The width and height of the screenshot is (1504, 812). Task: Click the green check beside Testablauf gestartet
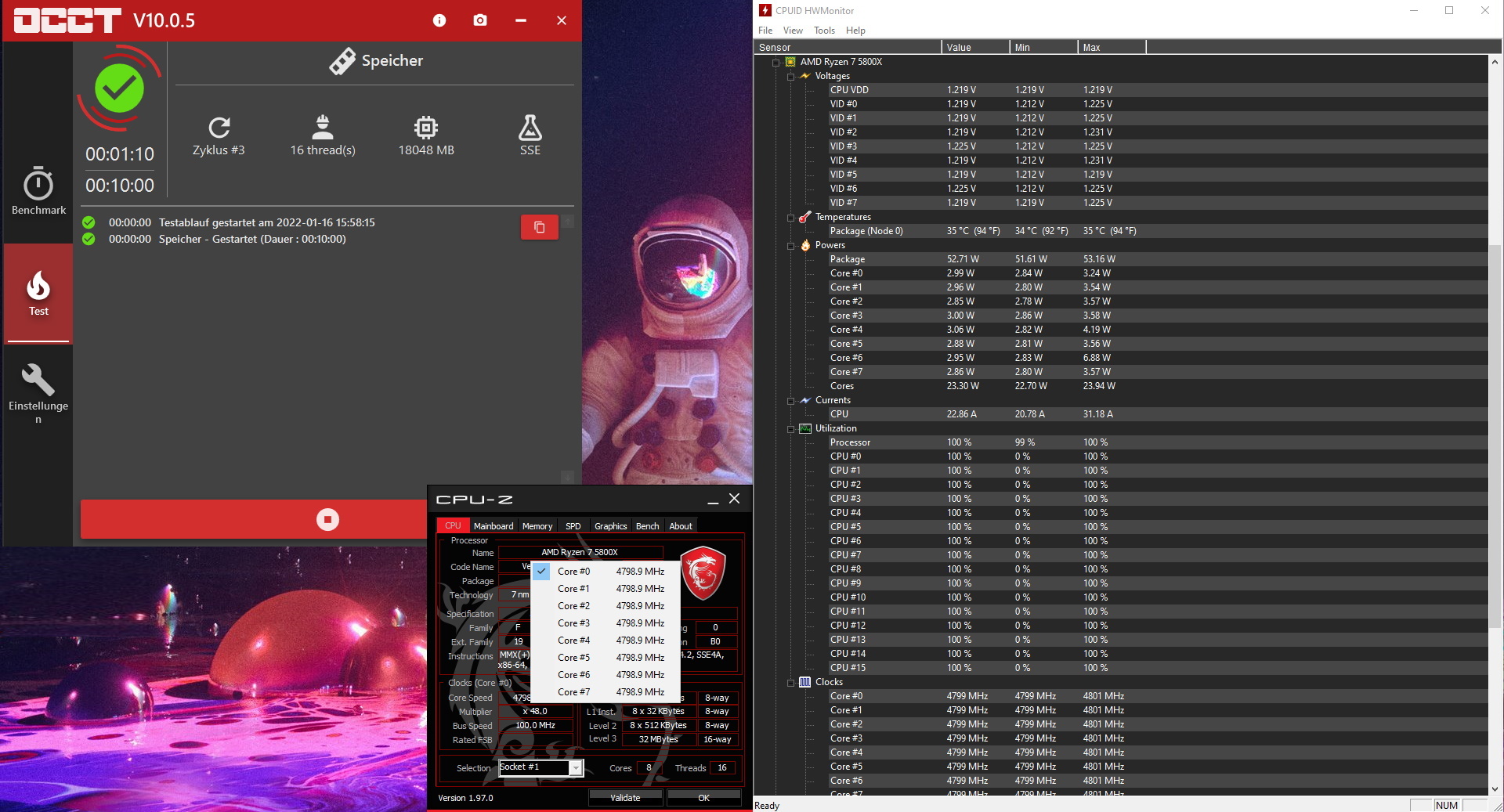[89, 222]
